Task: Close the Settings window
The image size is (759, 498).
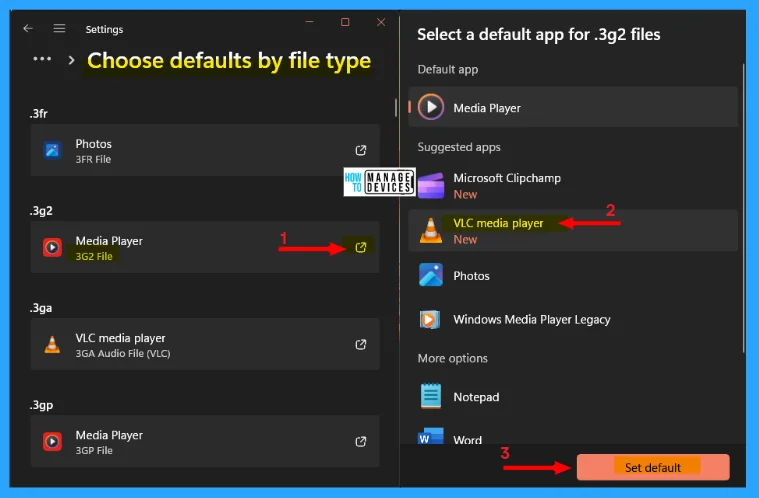Action: tap(381, 22)
